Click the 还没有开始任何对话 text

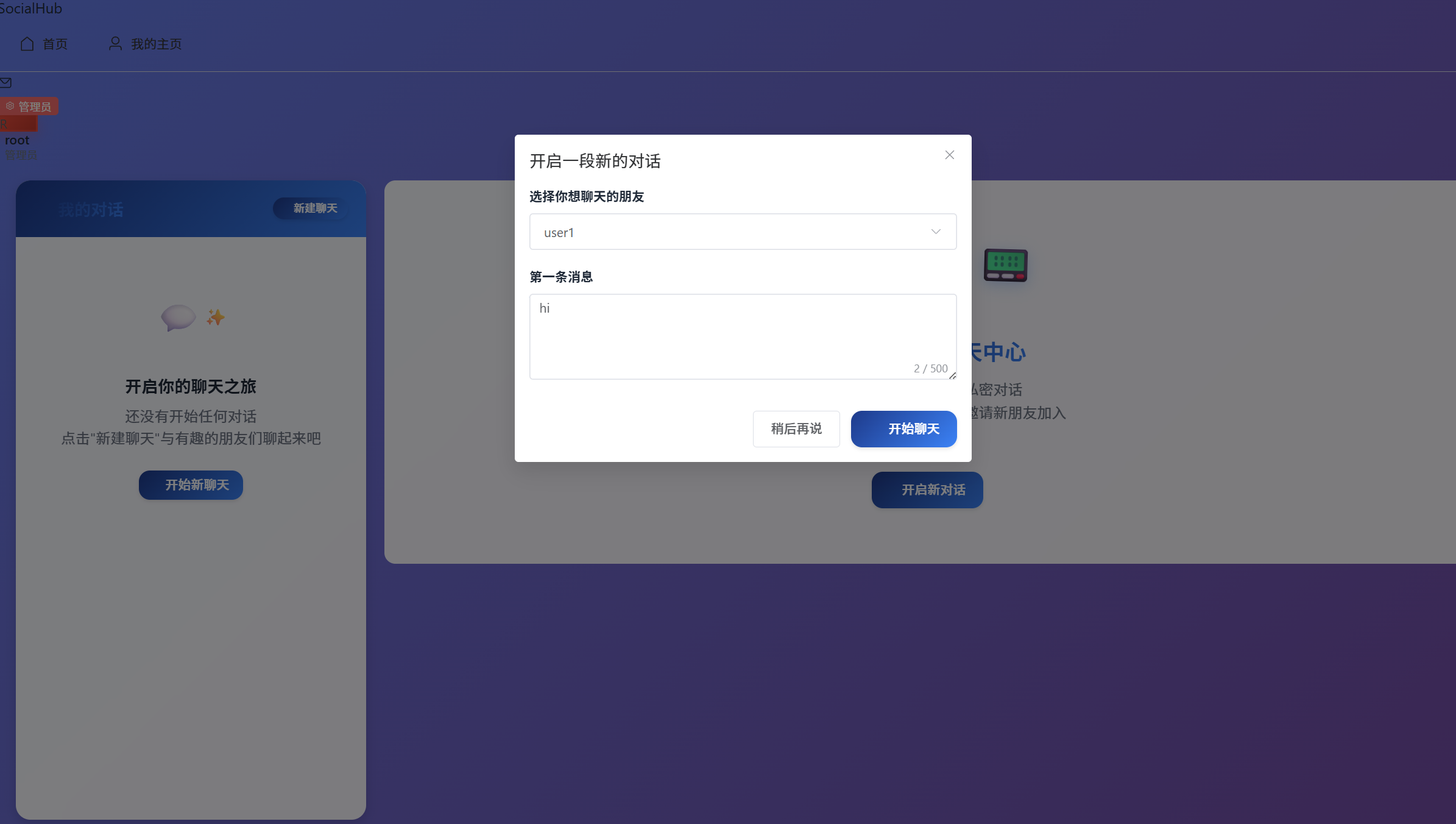pyautogui.click(x=191, y=417)
